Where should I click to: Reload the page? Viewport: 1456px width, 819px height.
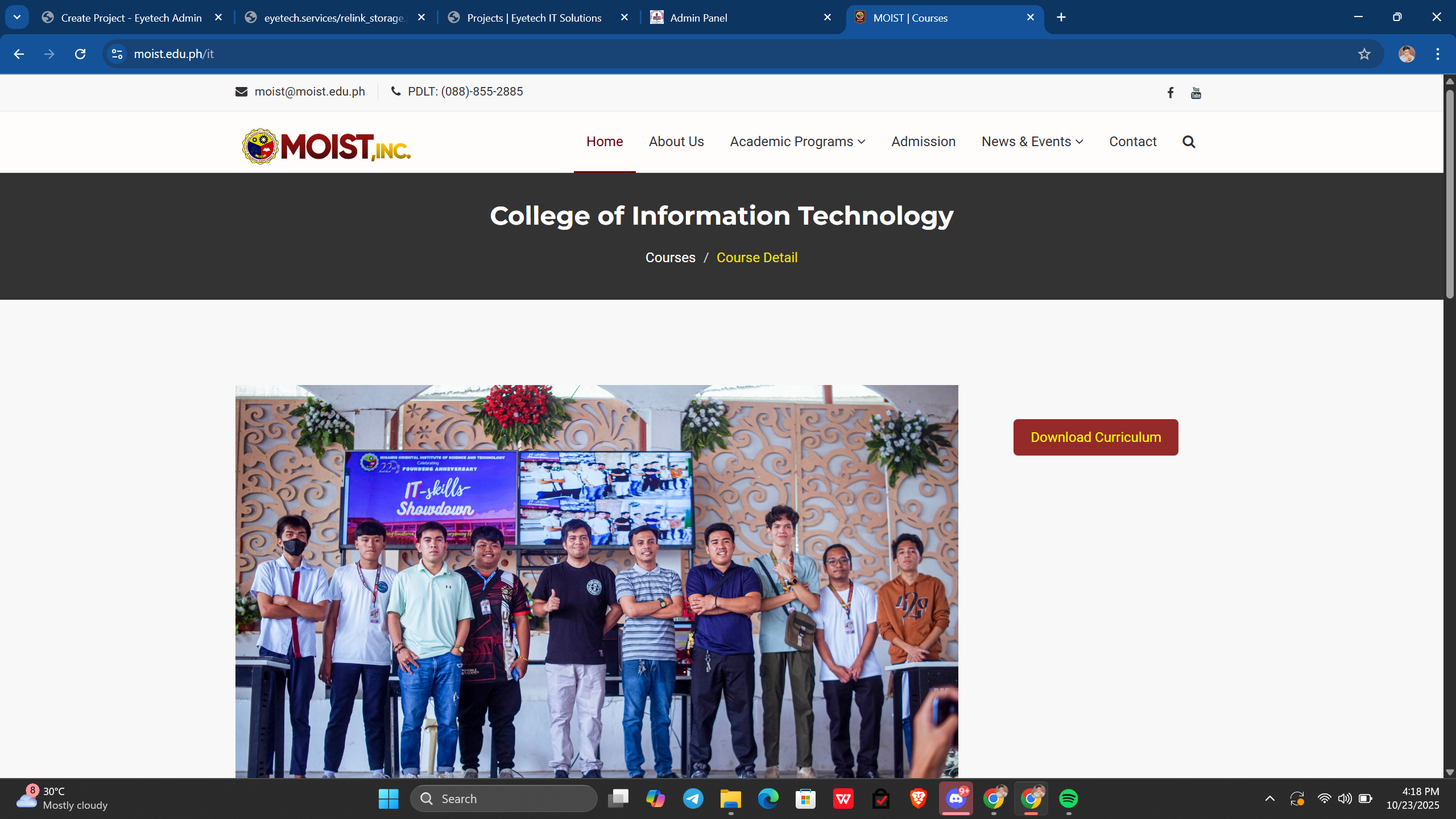click(x=80, y=54)
